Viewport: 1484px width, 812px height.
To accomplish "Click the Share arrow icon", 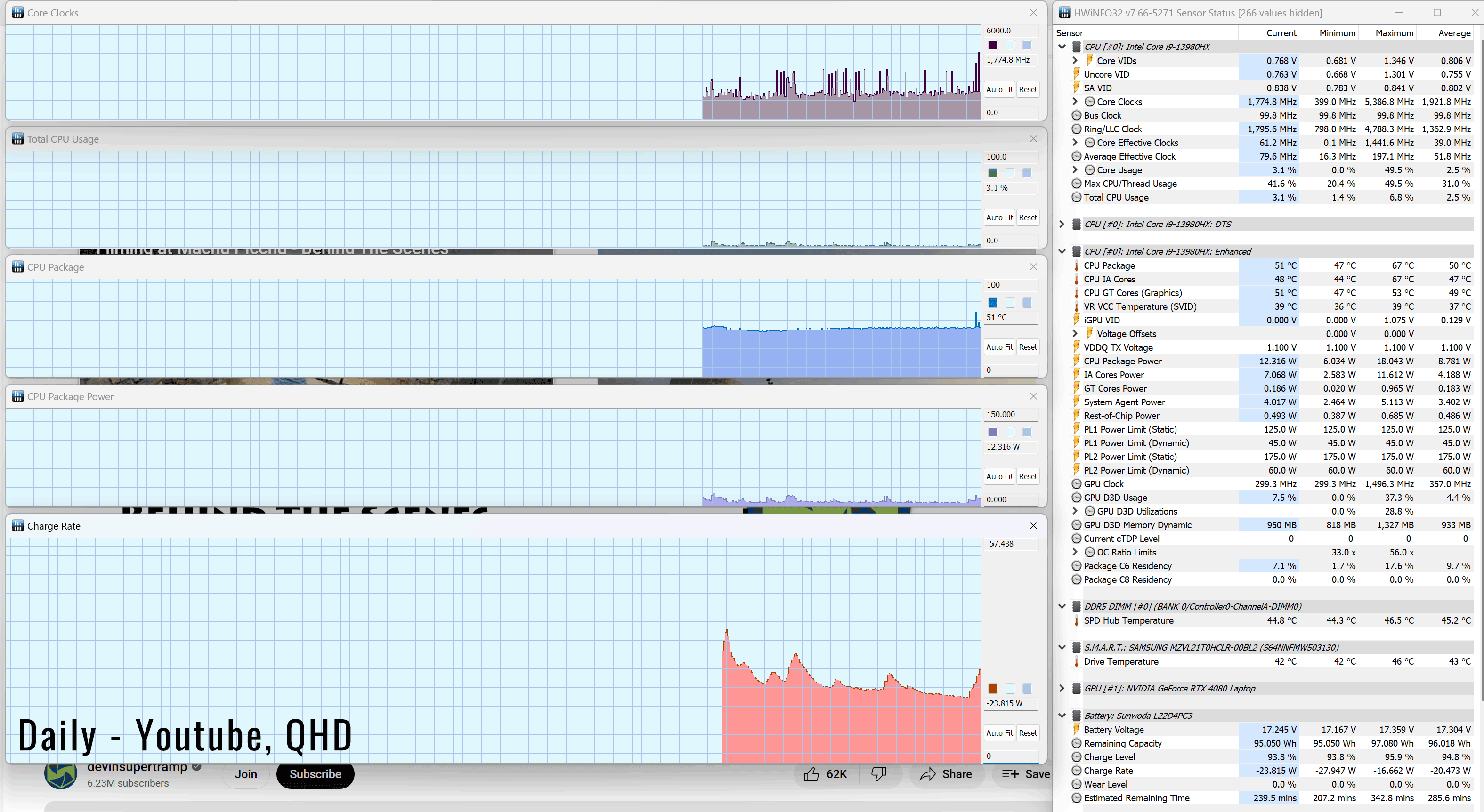I will (x=927, y=774).
